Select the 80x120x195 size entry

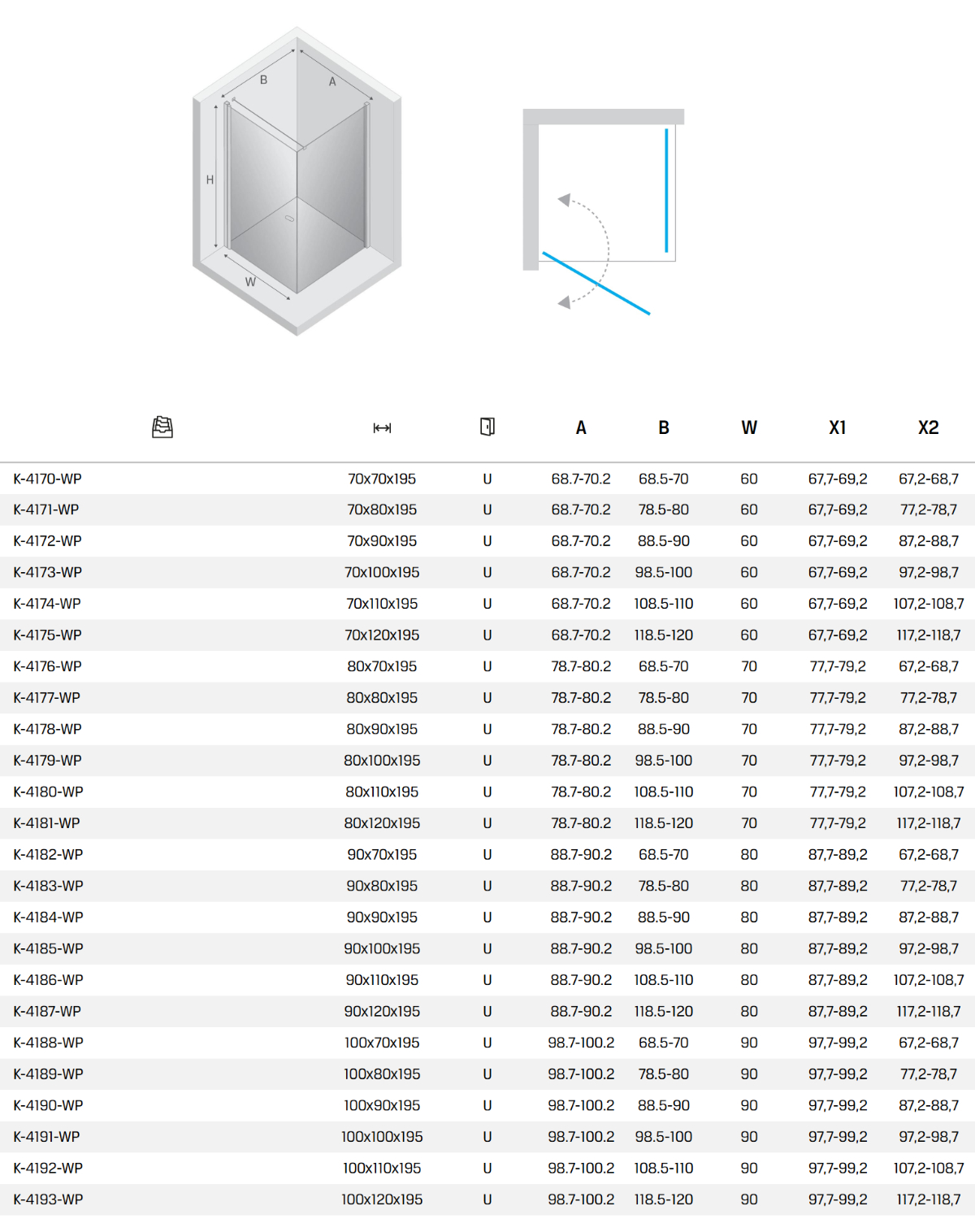coord(382,823)
